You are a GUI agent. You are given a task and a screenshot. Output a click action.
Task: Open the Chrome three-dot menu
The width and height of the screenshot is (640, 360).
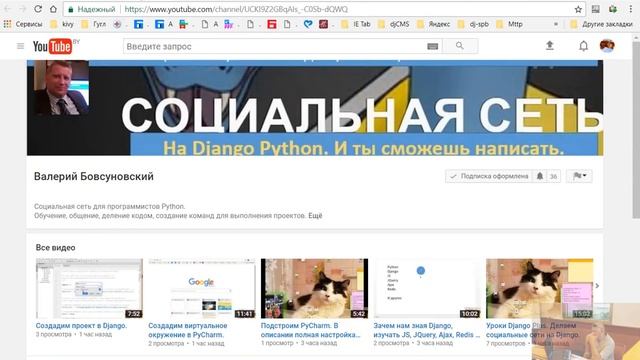click(x=631, y=9)
